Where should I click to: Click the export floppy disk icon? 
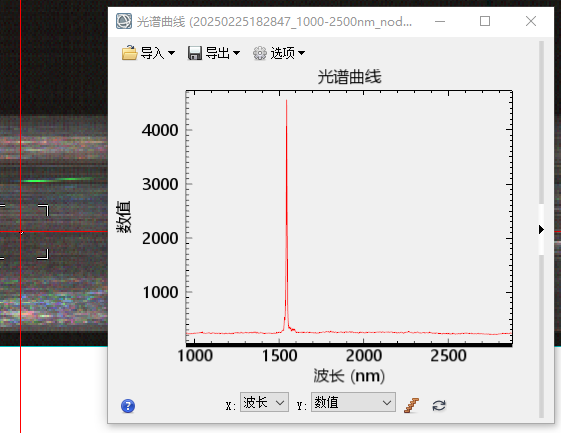(x=195, y=53)
